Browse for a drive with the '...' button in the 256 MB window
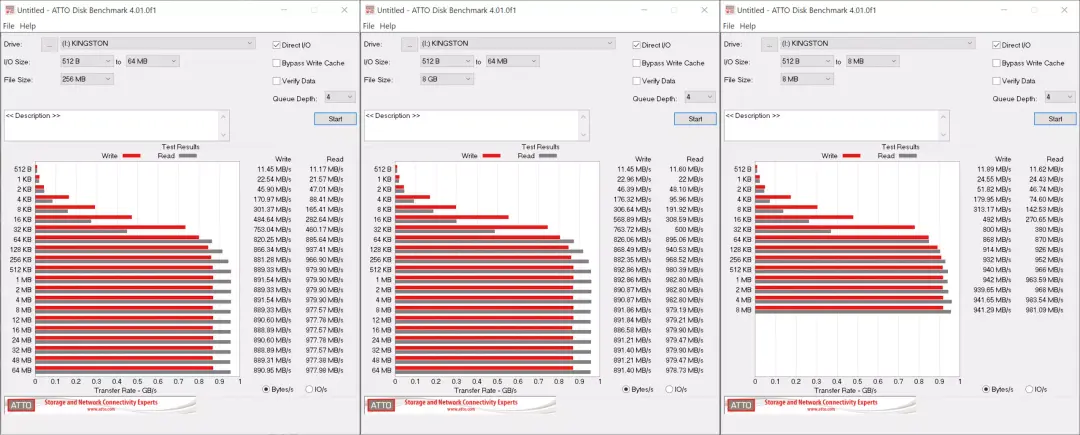1080x435 pixels. [x=50, y=44]
